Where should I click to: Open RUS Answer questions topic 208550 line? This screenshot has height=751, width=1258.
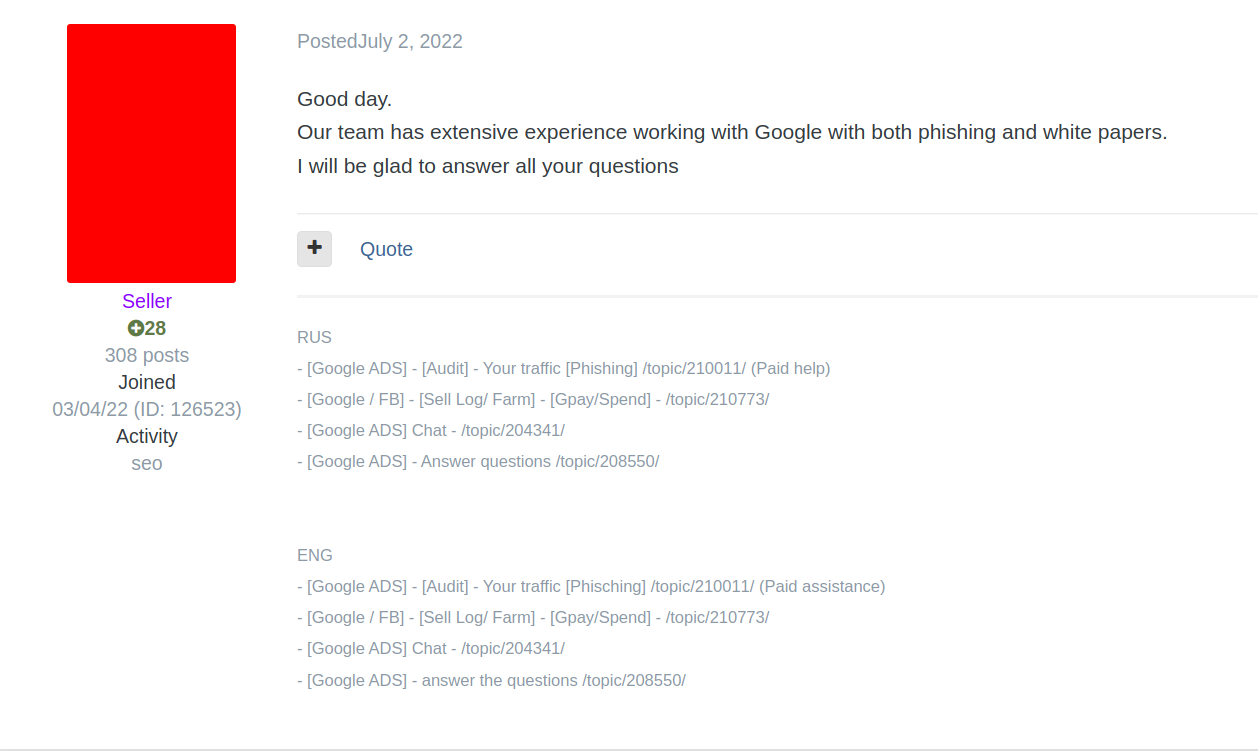[478, 461]
